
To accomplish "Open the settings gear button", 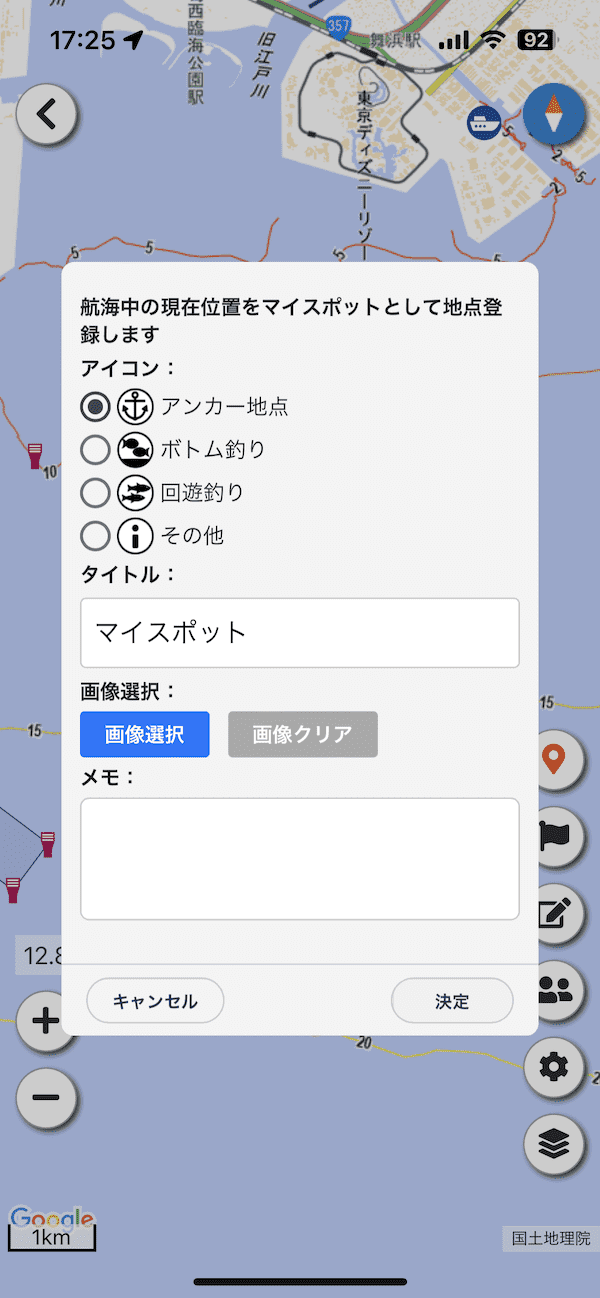I will [x=554, y=1067].
